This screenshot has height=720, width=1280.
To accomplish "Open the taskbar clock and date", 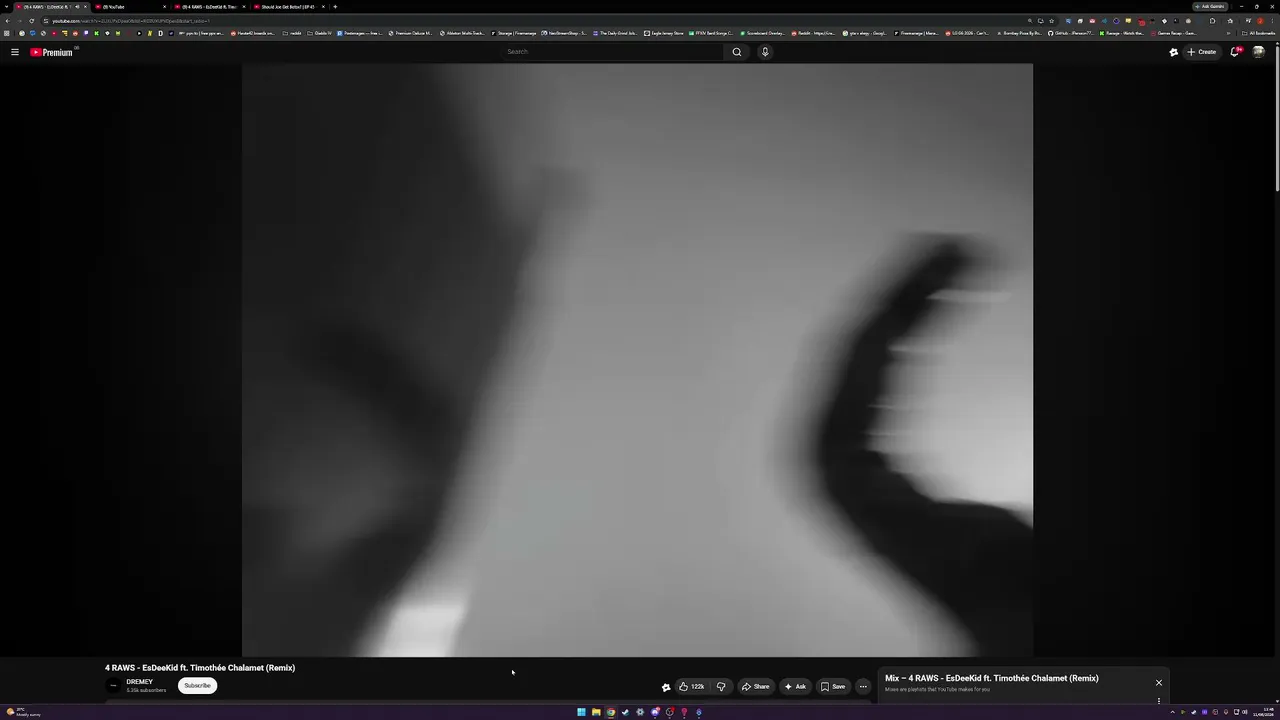I will [1261, 712].
